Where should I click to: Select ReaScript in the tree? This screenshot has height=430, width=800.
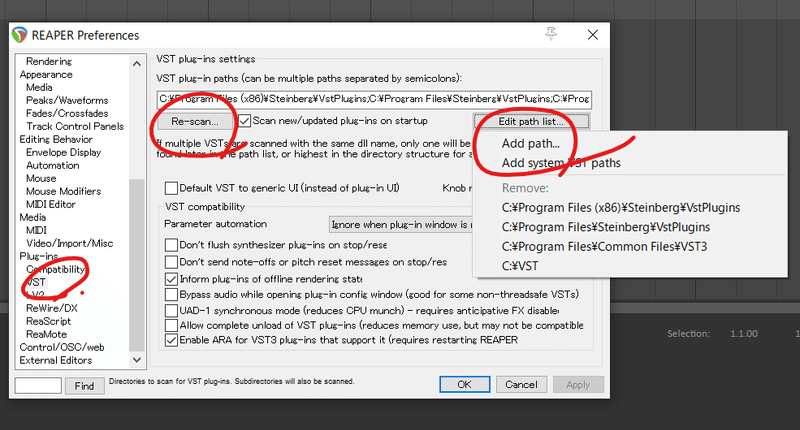48,321
